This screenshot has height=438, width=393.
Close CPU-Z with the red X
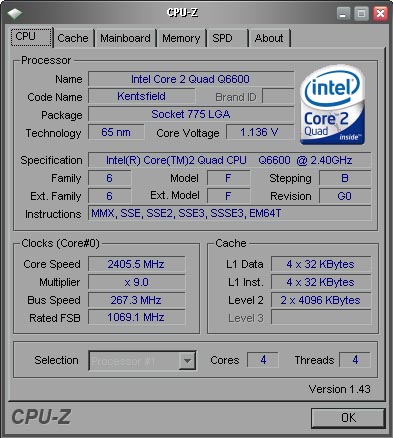coord(380,14)
